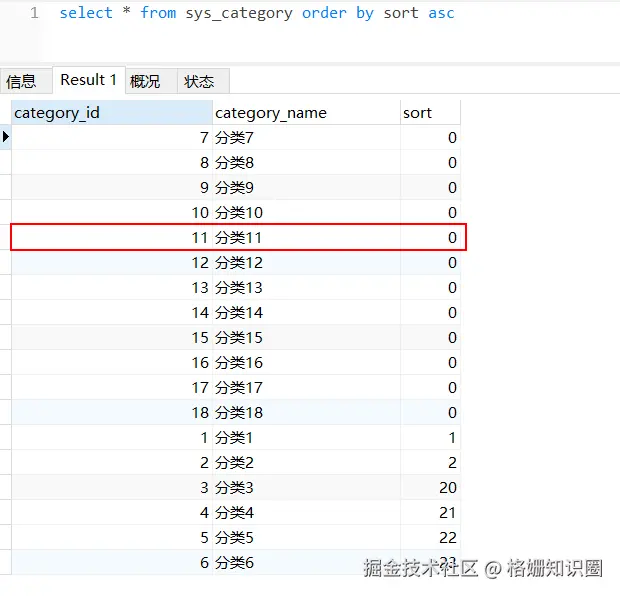Click the SQL query editor line

pyautogui.click(x=257, y=13)
